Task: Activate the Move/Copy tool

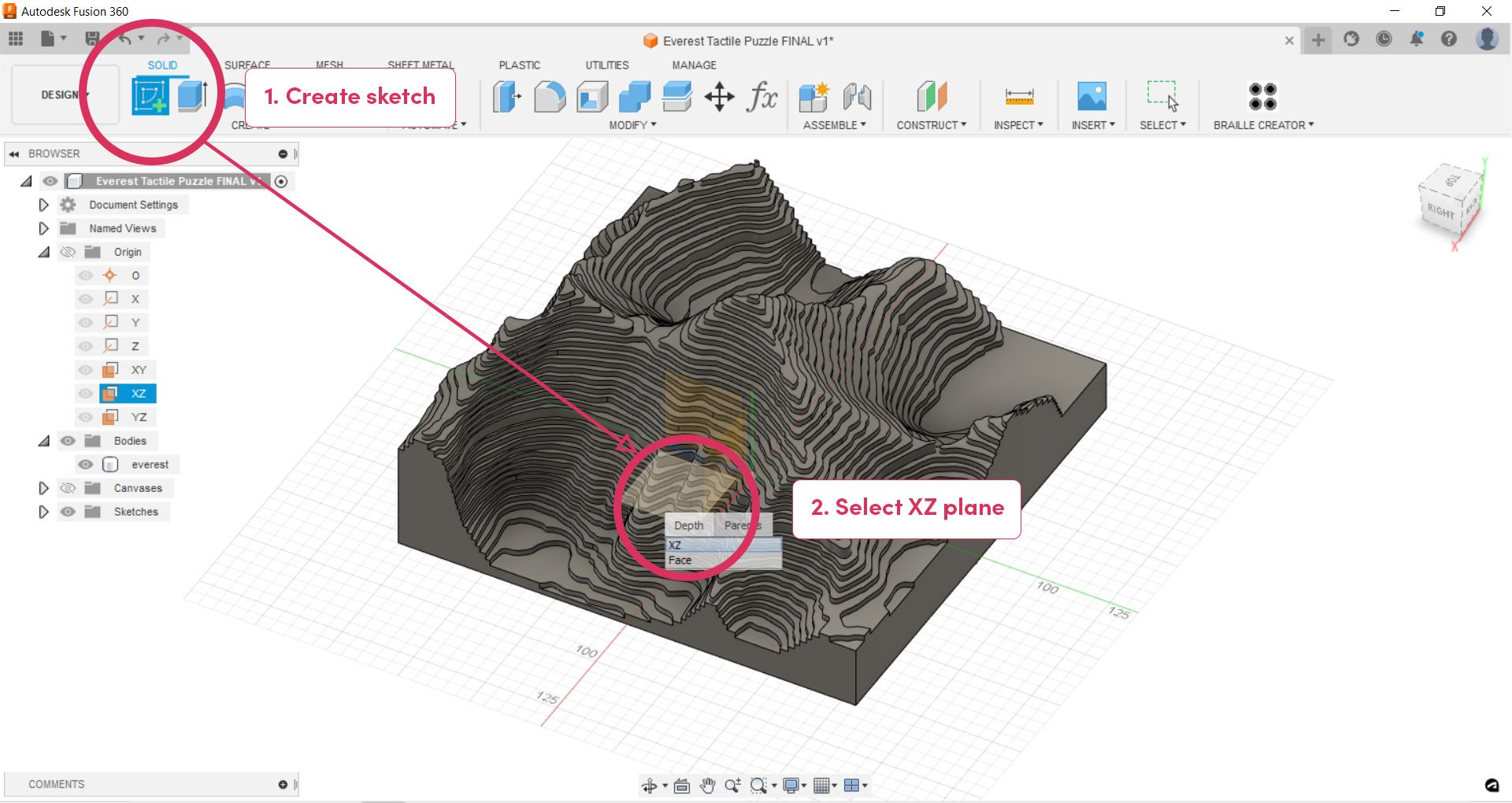Action: point(720,97)
